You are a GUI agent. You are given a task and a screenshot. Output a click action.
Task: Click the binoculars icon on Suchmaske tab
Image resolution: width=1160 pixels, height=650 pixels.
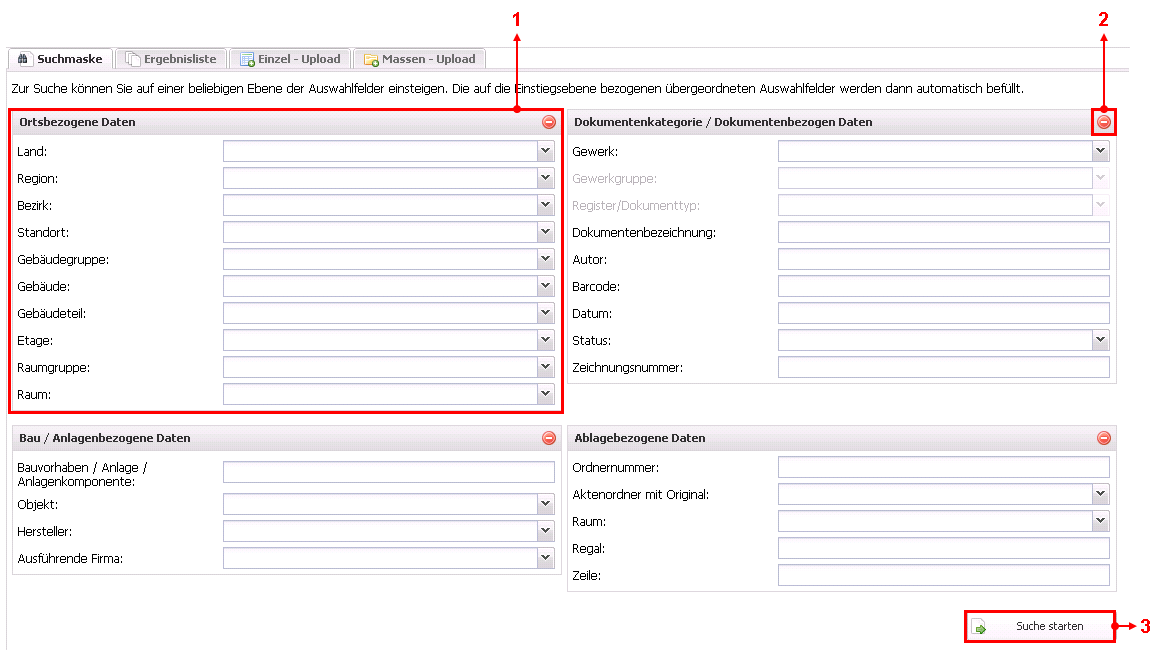coord(23,58)
